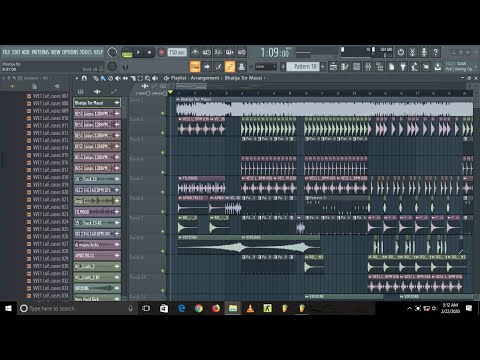Viewport: 480px width, 360px height.
Task: Select the Bhatija Tor Mausi picker clip
Action: click(97, 103)
